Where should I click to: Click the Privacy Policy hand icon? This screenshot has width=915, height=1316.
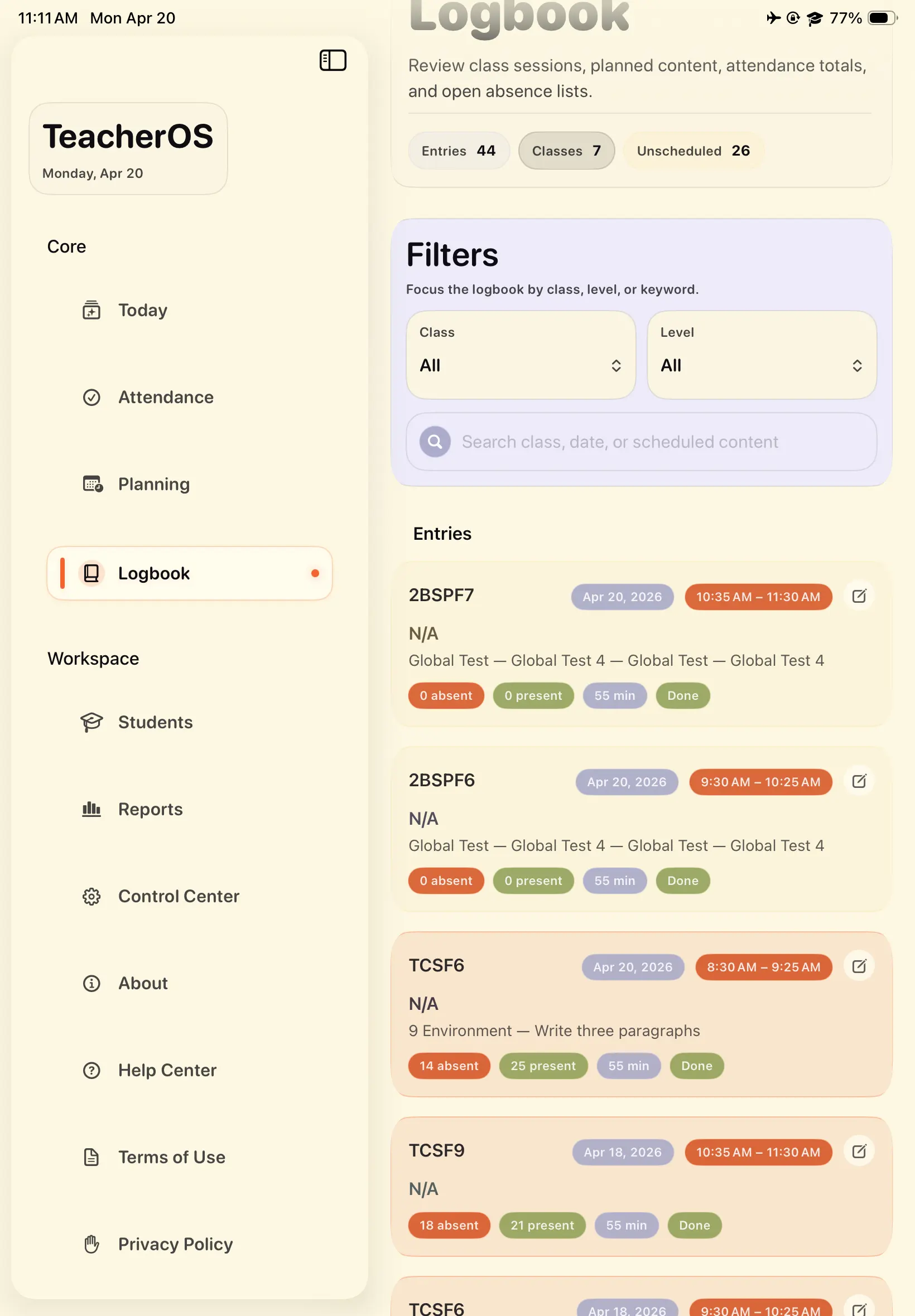tap(91, 1244)
